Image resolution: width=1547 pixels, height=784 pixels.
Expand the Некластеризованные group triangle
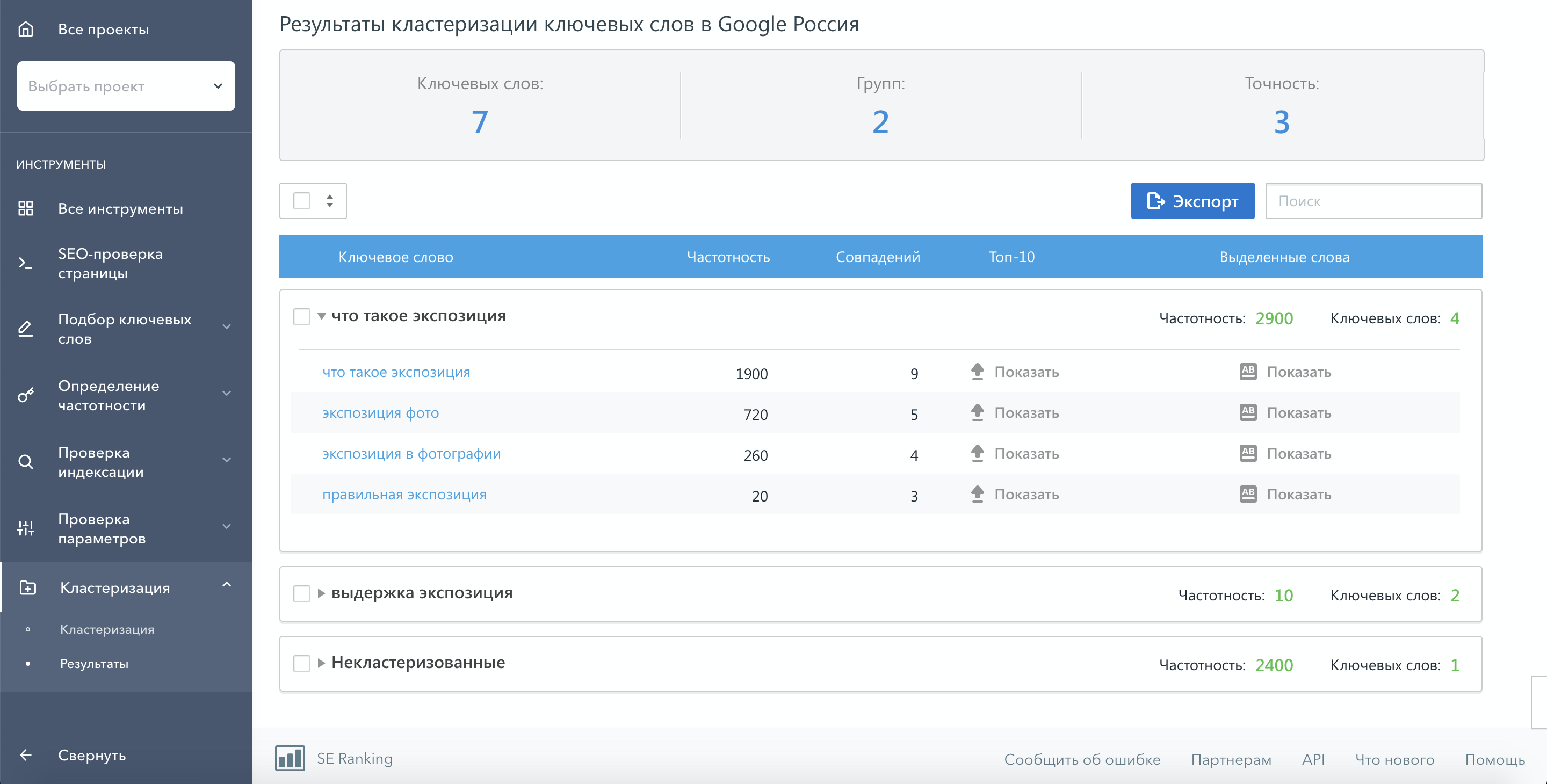[321, 663]
